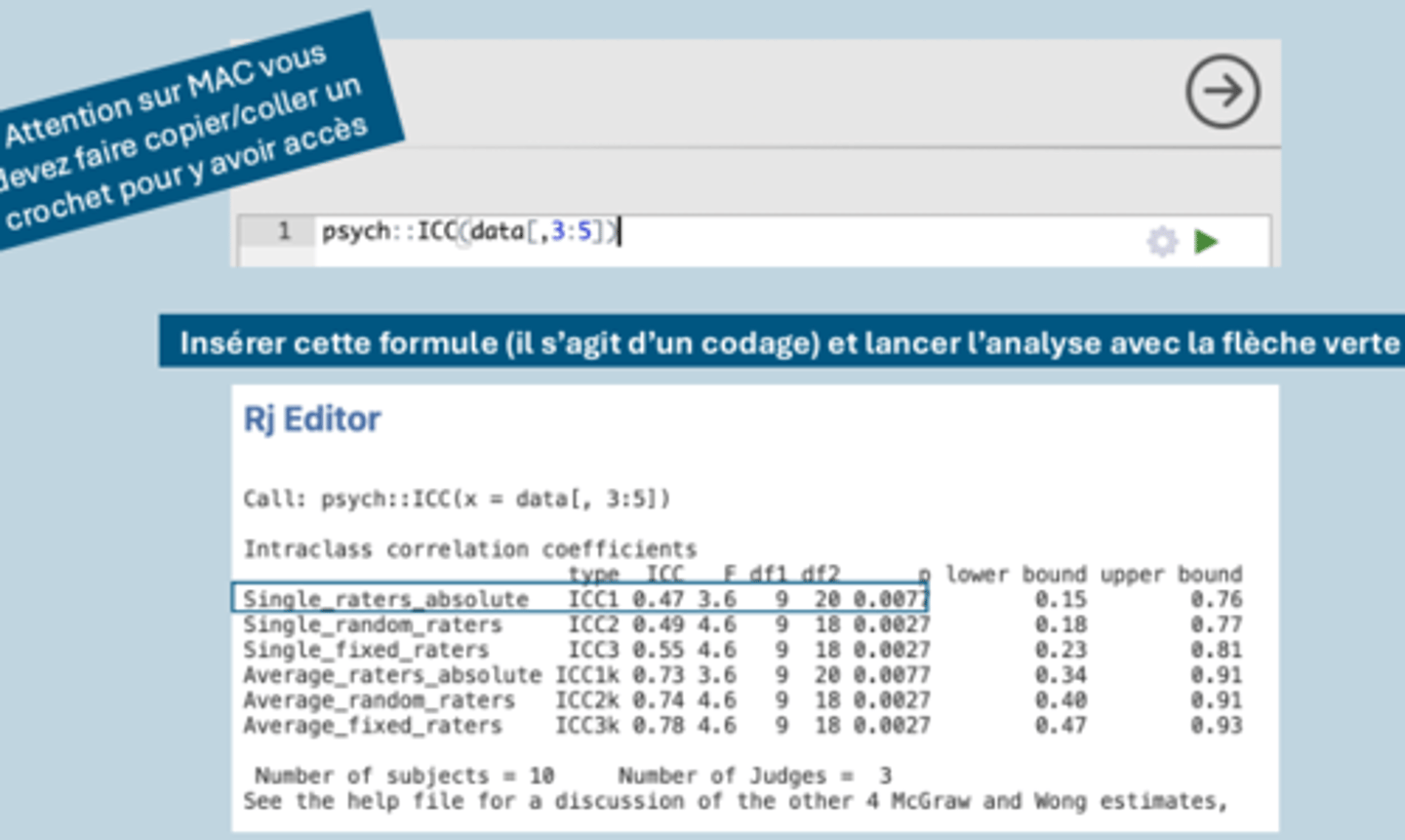The height and width of the screenshot is (840, 1405).
Task: Select the Average_fixed_raters row label
Action: (373, 726)
